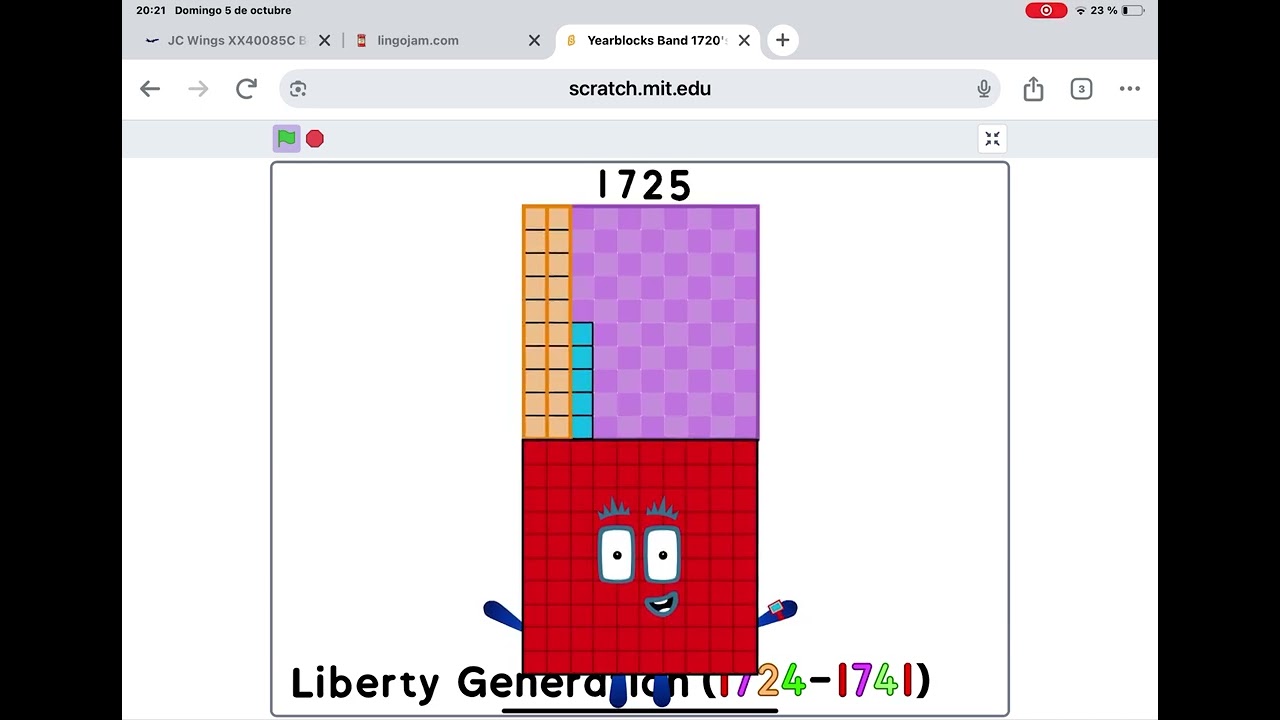This screenshot has width=1280, height=720.
Task: Focus the scratch.mit.edu address bar
Action: pyautogui.click(x=640, y=89)
